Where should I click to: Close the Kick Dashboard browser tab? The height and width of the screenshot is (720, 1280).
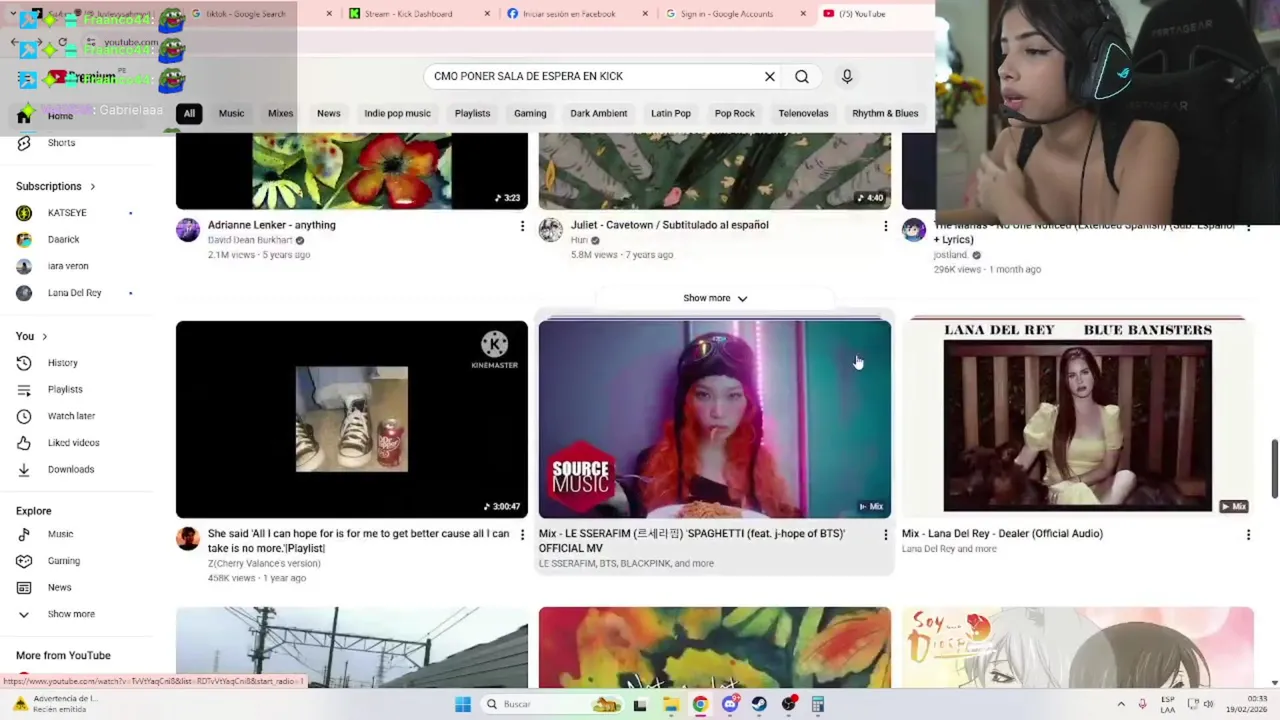(487, 14)
